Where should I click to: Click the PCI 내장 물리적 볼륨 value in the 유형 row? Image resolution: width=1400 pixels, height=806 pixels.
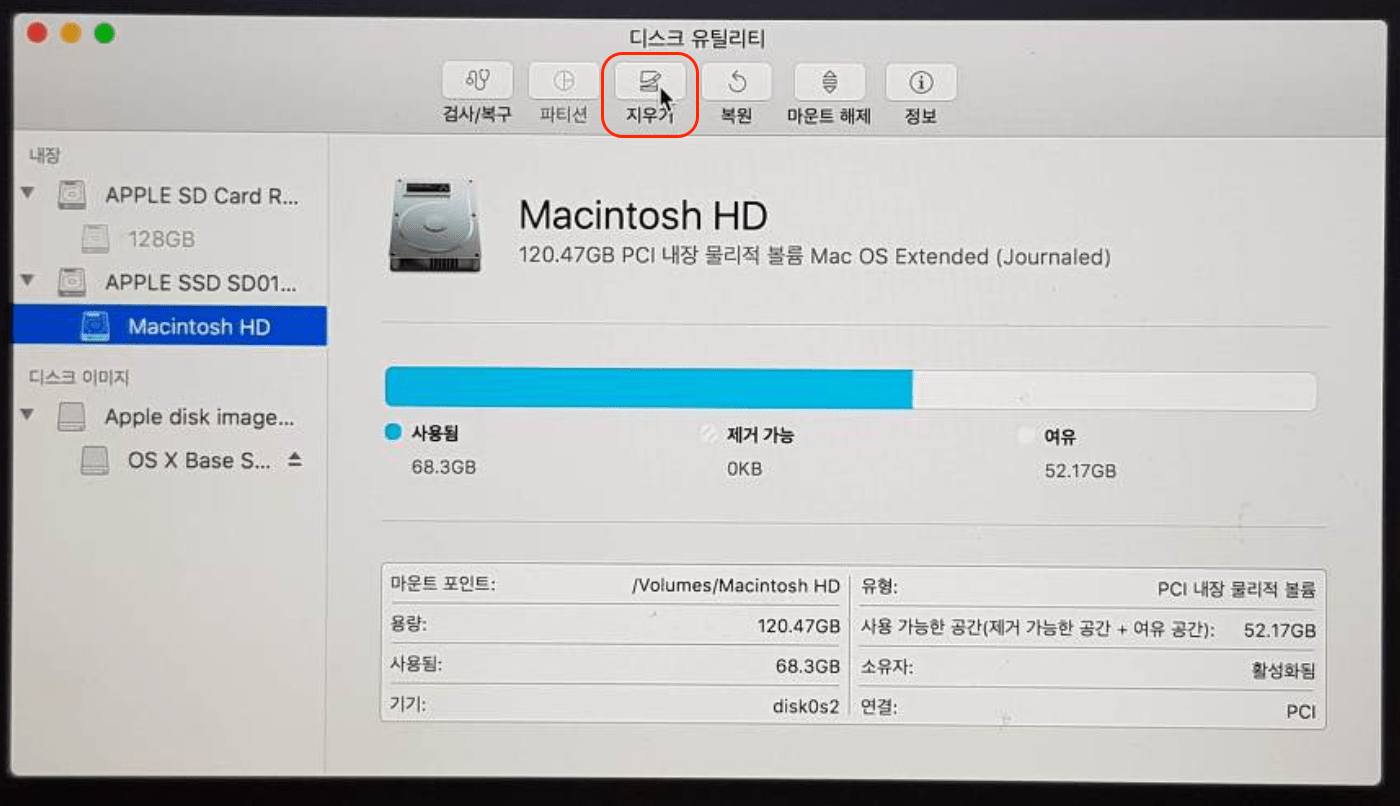click(1236, 589)
